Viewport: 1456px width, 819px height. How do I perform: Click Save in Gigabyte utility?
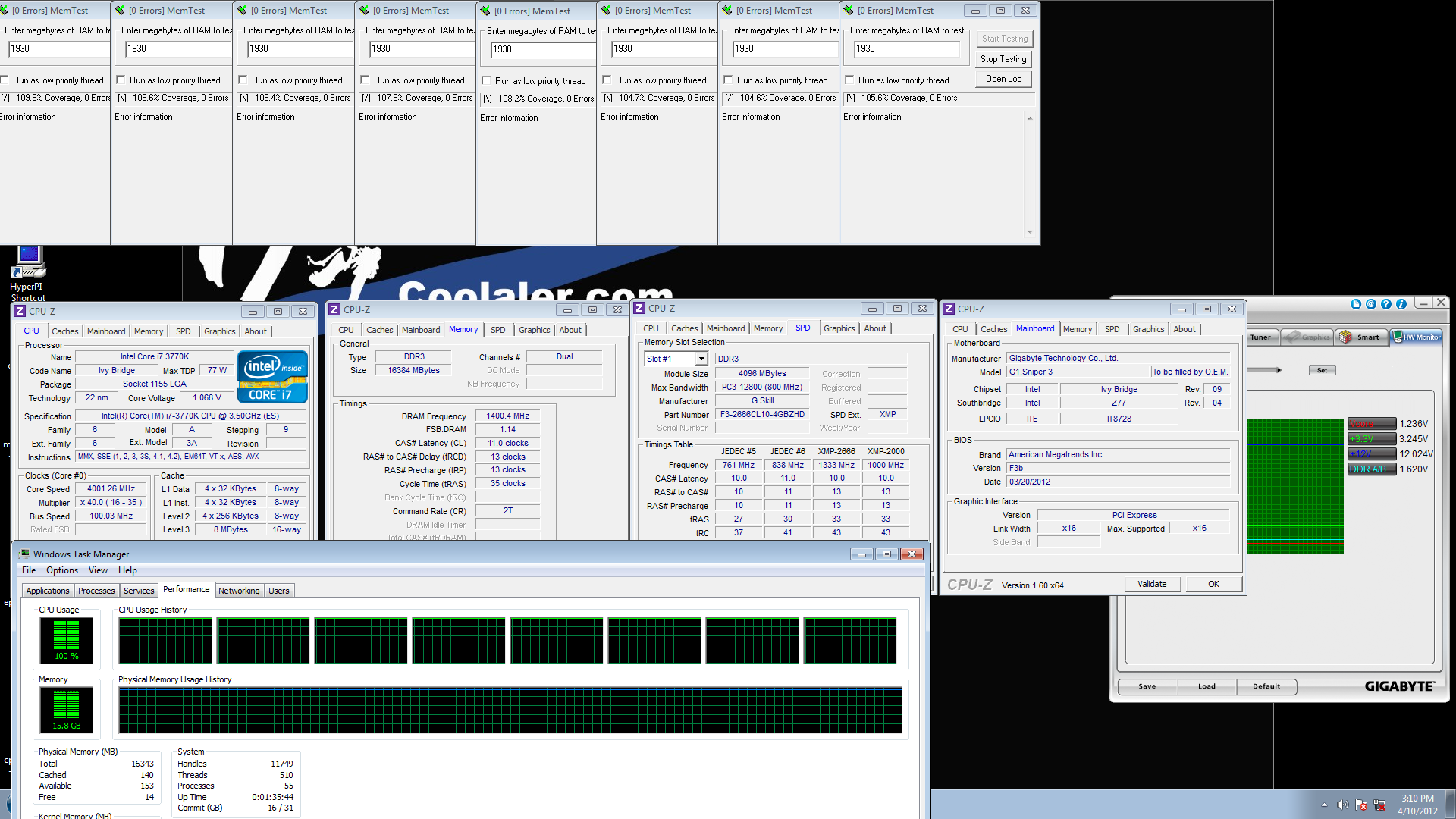[1147, 686]
